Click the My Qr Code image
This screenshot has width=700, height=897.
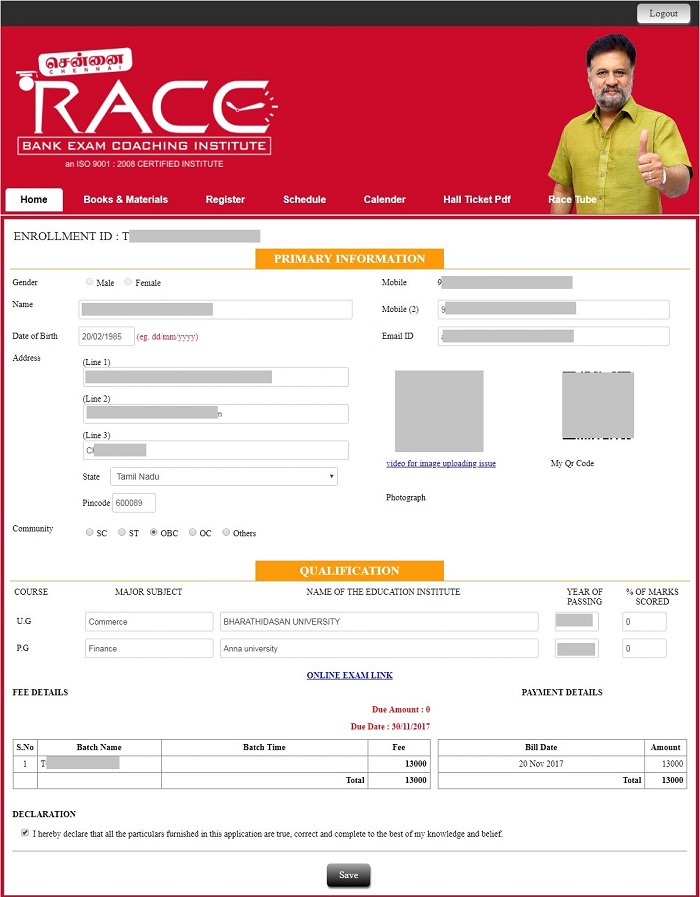(x=598, y=405)
